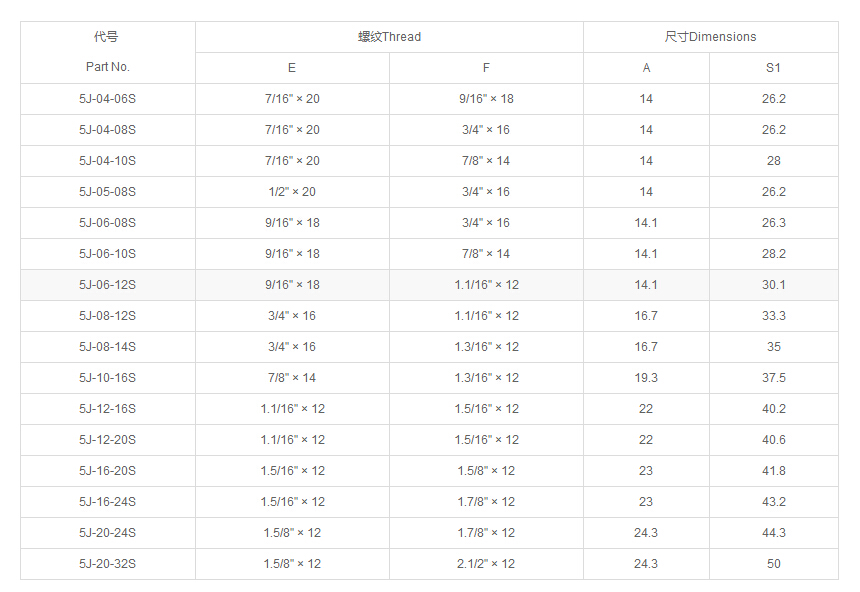
Task: Click the S1 value 43.2
Action: [773, 502]
